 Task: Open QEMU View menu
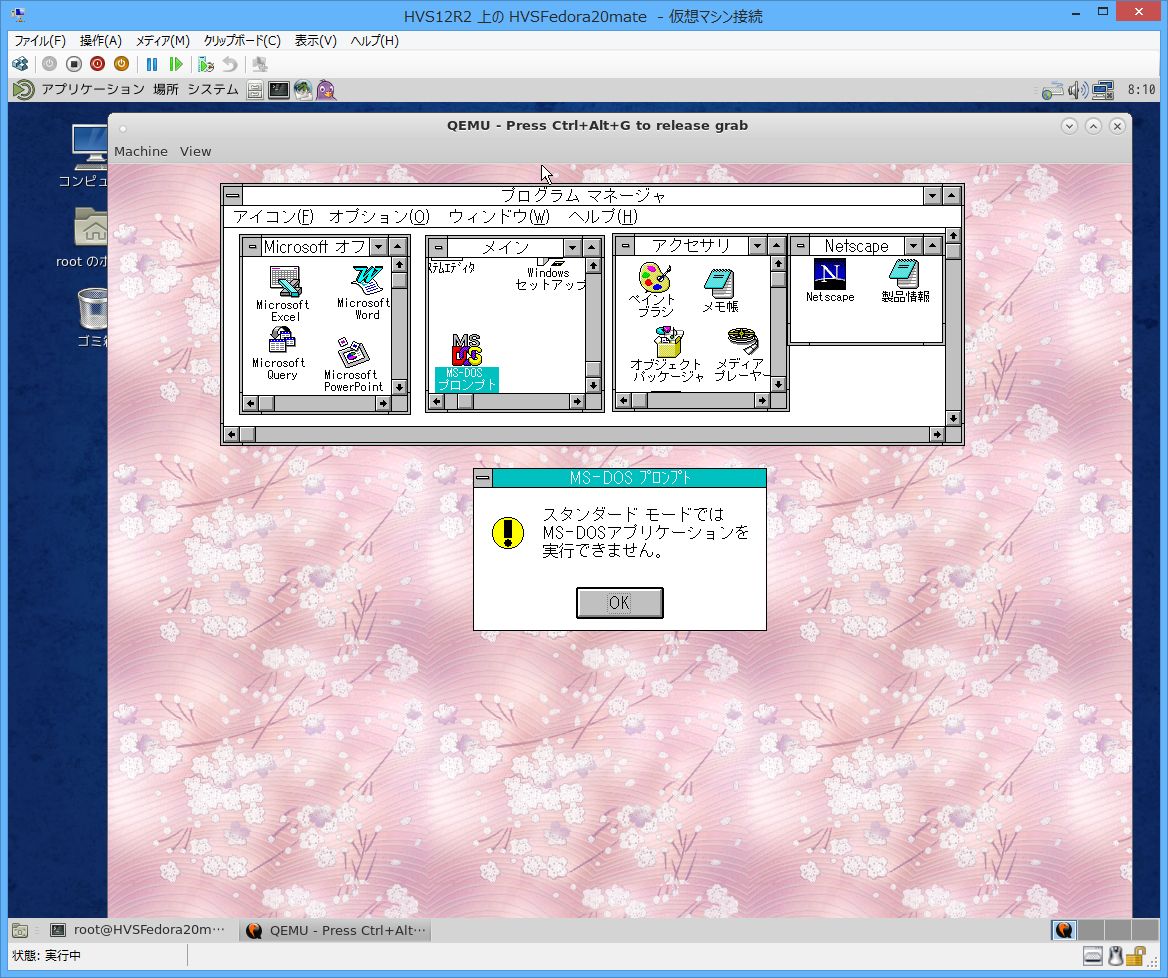[x=195, y=151]
